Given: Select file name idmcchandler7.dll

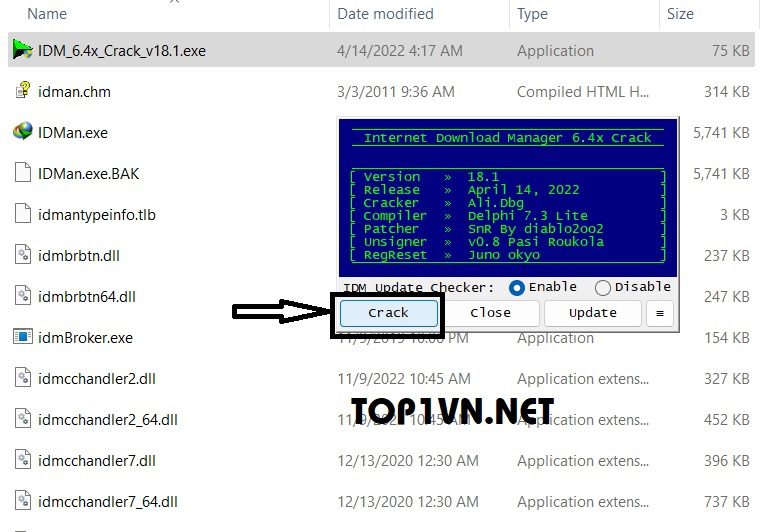Looking at the screenshot, I should [96, 461].
